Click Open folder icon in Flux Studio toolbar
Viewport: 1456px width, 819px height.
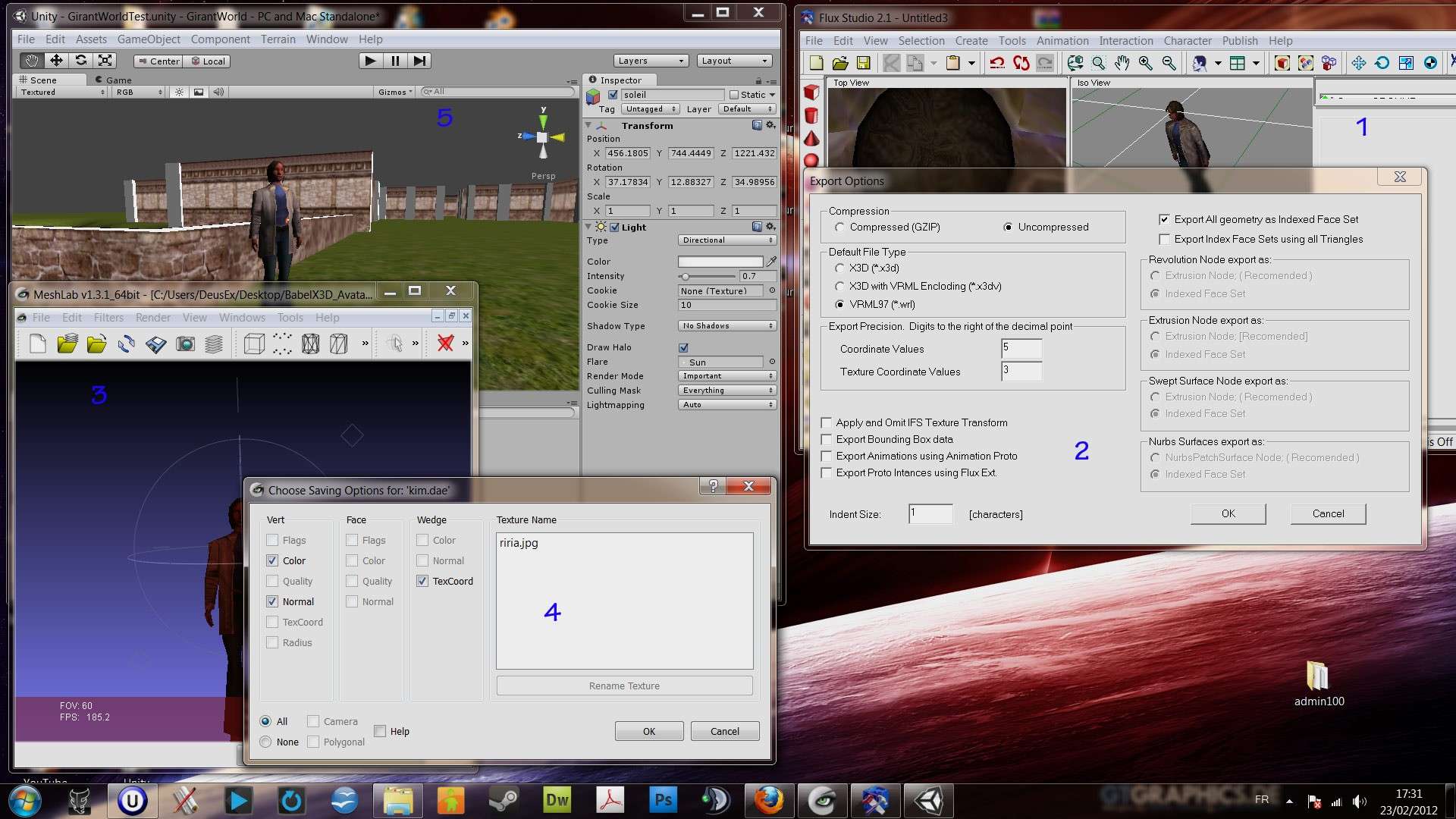(x=839, y=63)
